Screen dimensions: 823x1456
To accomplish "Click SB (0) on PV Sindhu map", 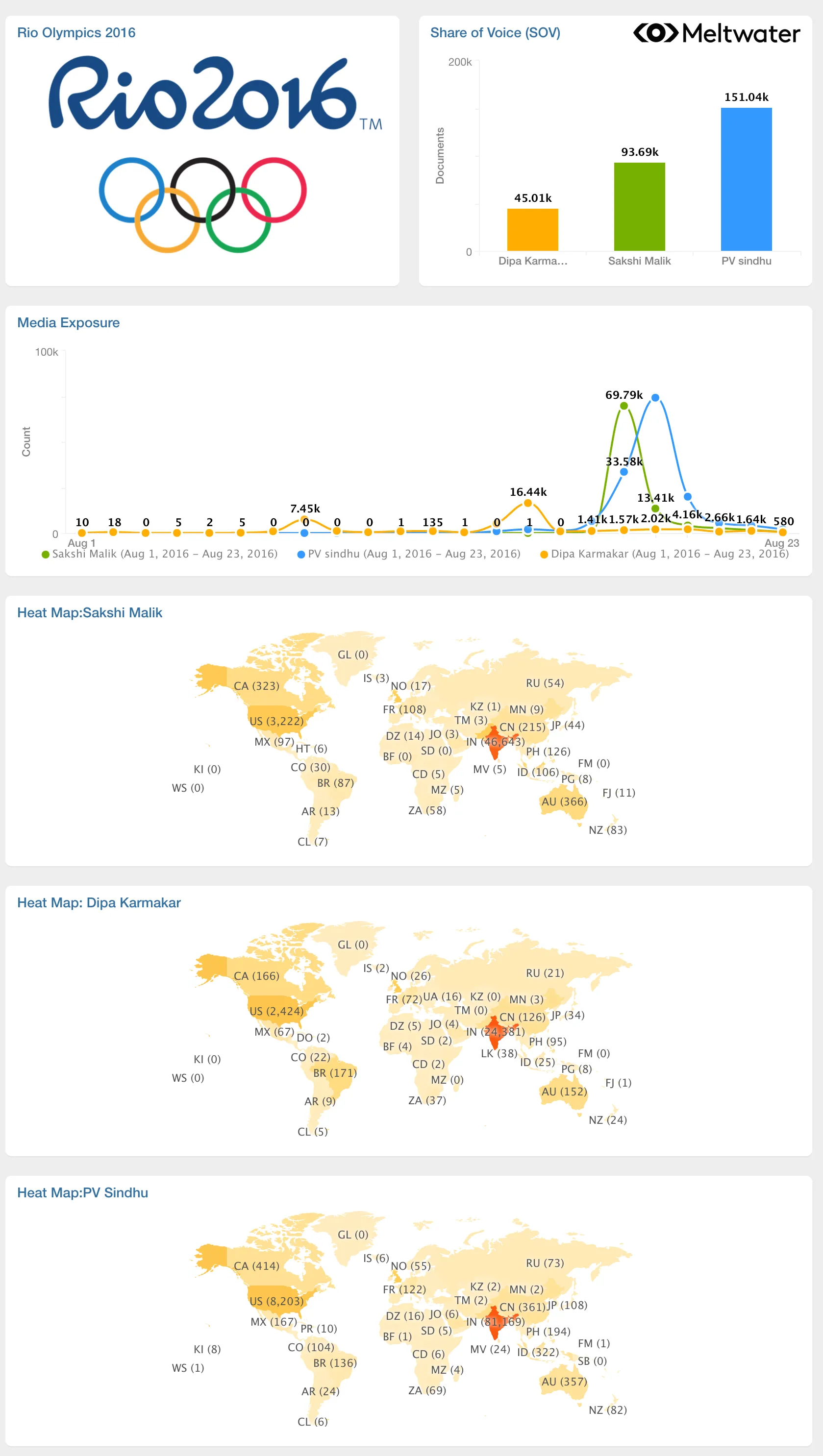I will click(592, 1361).
